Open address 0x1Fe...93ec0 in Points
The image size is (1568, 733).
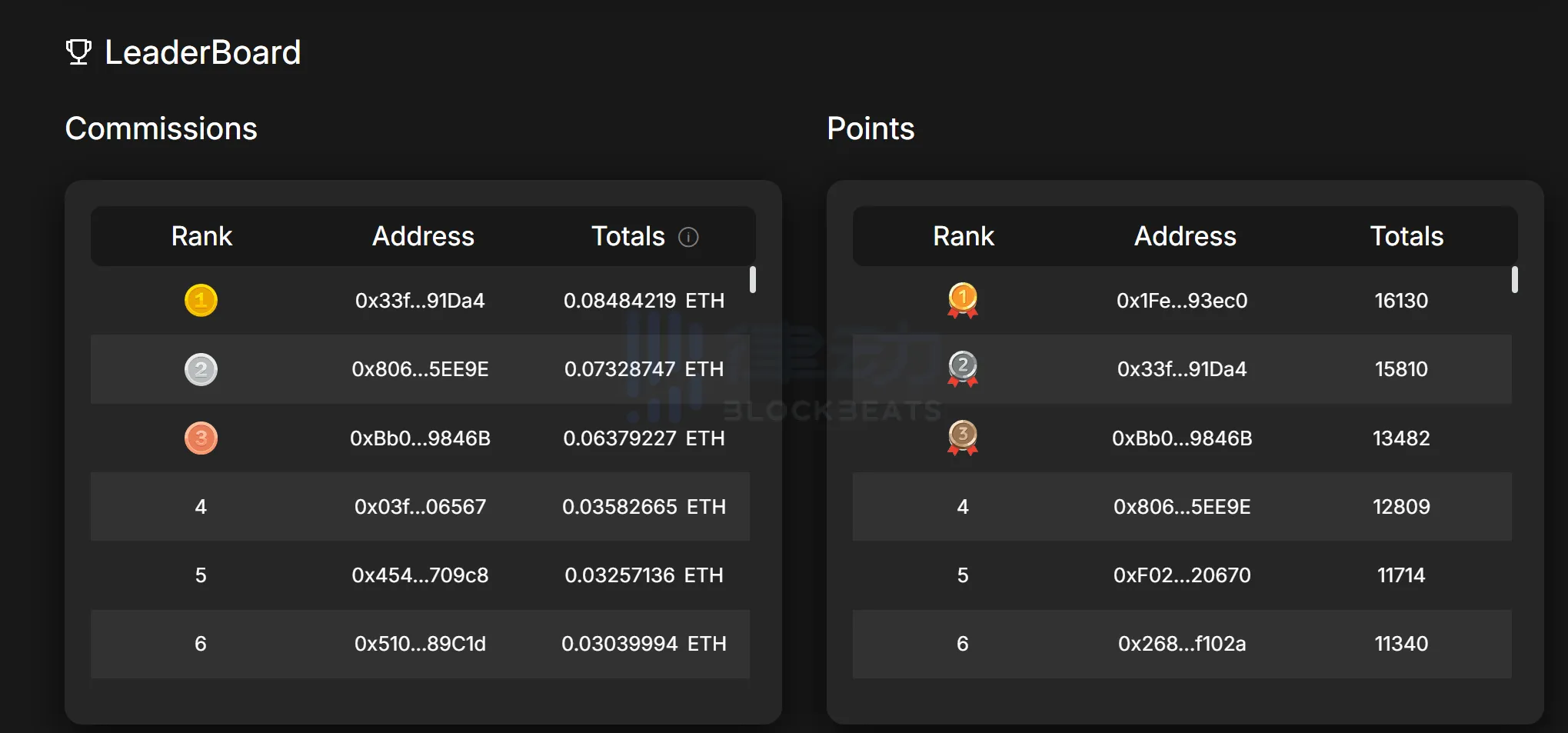pos(1182,301)
